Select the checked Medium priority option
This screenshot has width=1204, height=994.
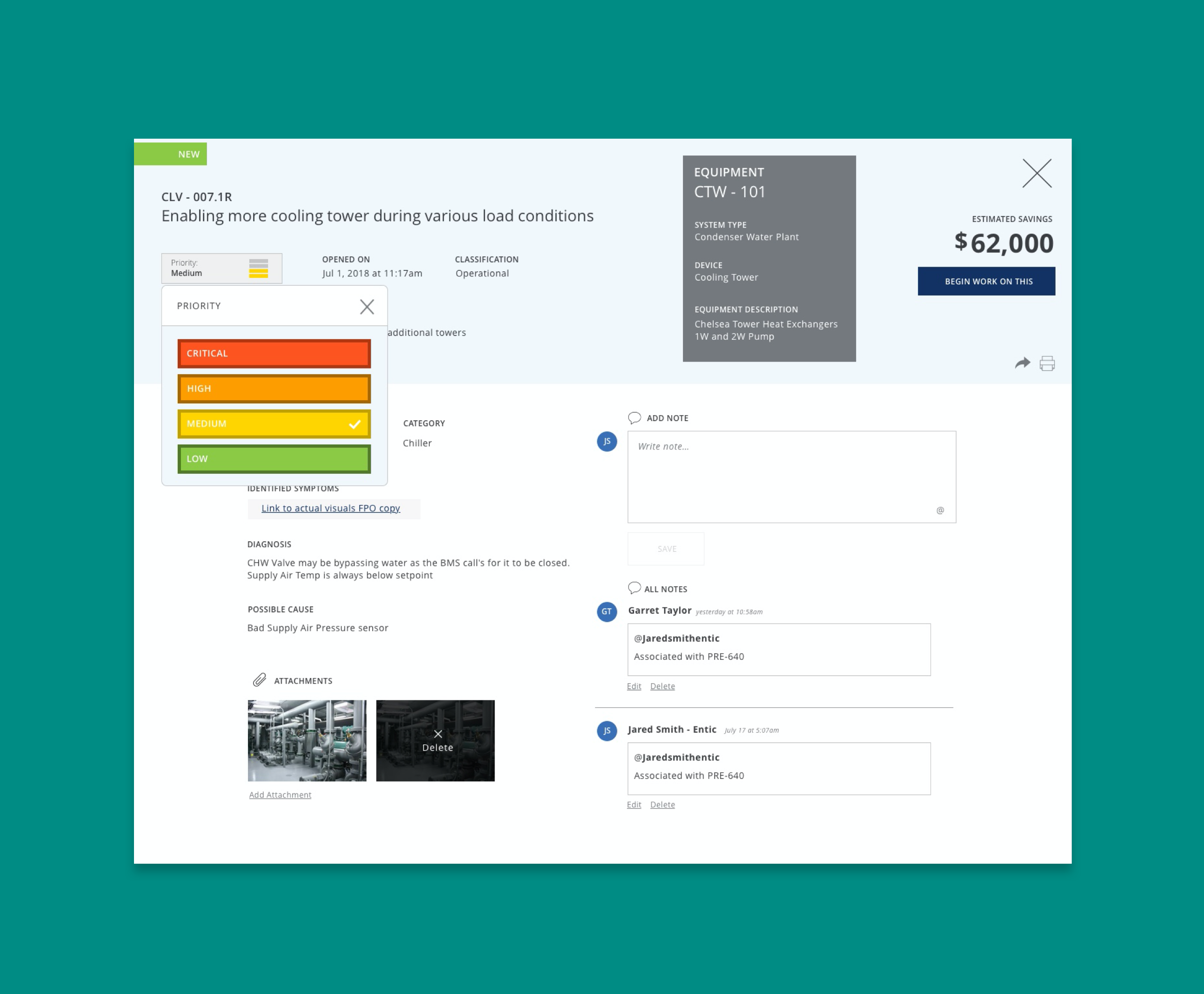point(274,424)
